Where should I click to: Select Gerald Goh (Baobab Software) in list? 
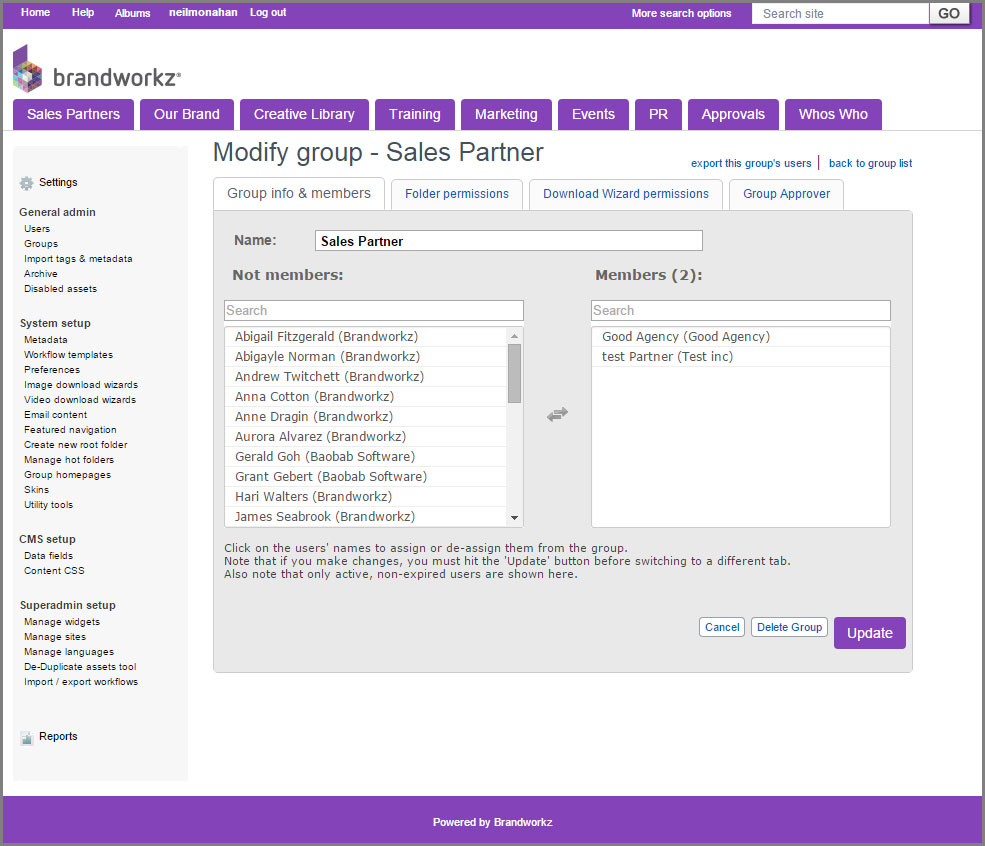coord(366,457)
